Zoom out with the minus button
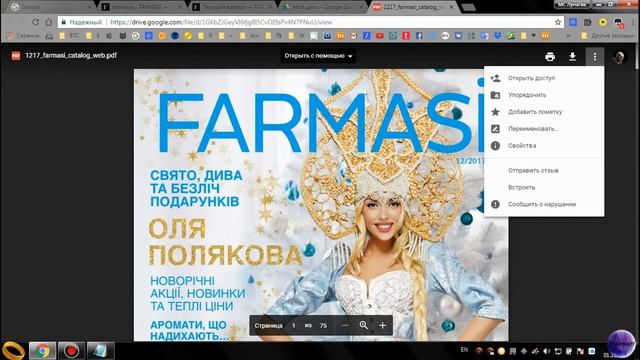 coord(345,325)
